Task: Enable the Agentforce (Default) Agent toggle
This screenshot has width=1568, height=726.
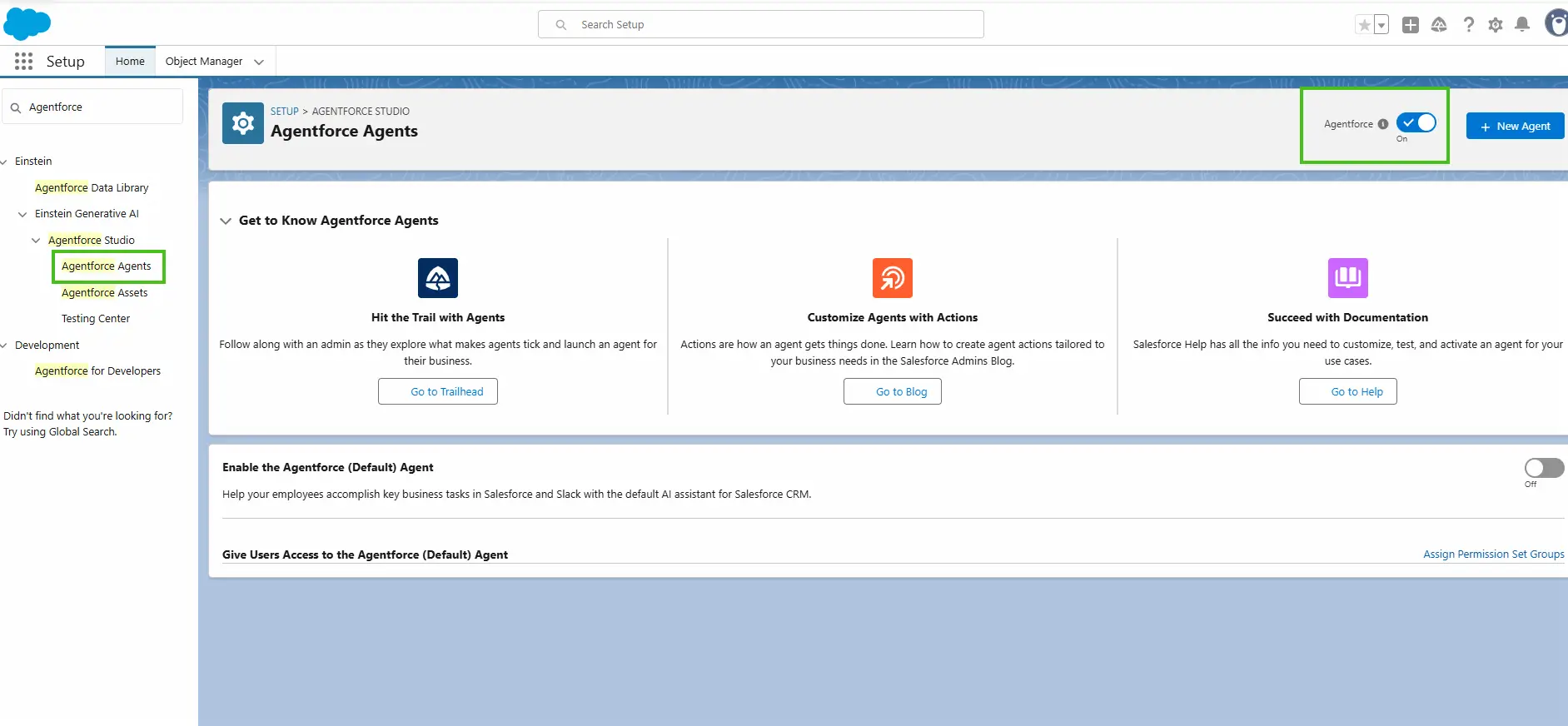Action: tap(1544, 468)
